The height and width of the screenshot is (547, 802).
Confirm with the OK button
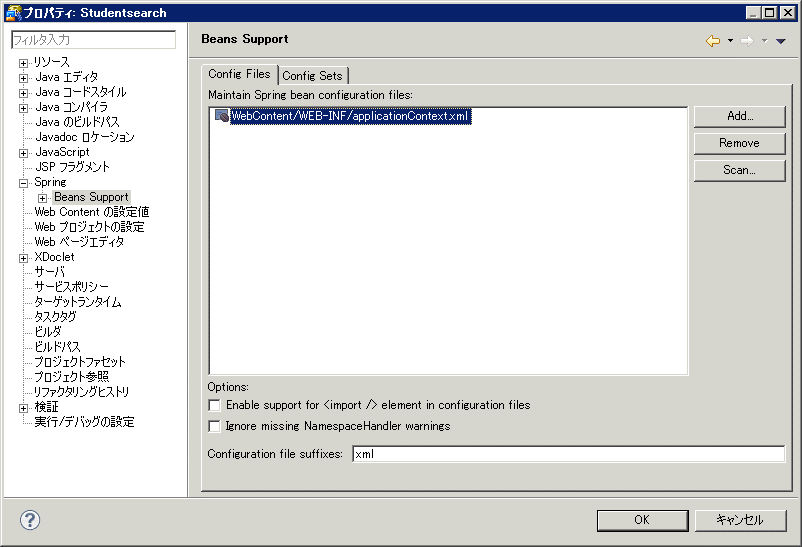pyautogui.click(x=642, y=520)
